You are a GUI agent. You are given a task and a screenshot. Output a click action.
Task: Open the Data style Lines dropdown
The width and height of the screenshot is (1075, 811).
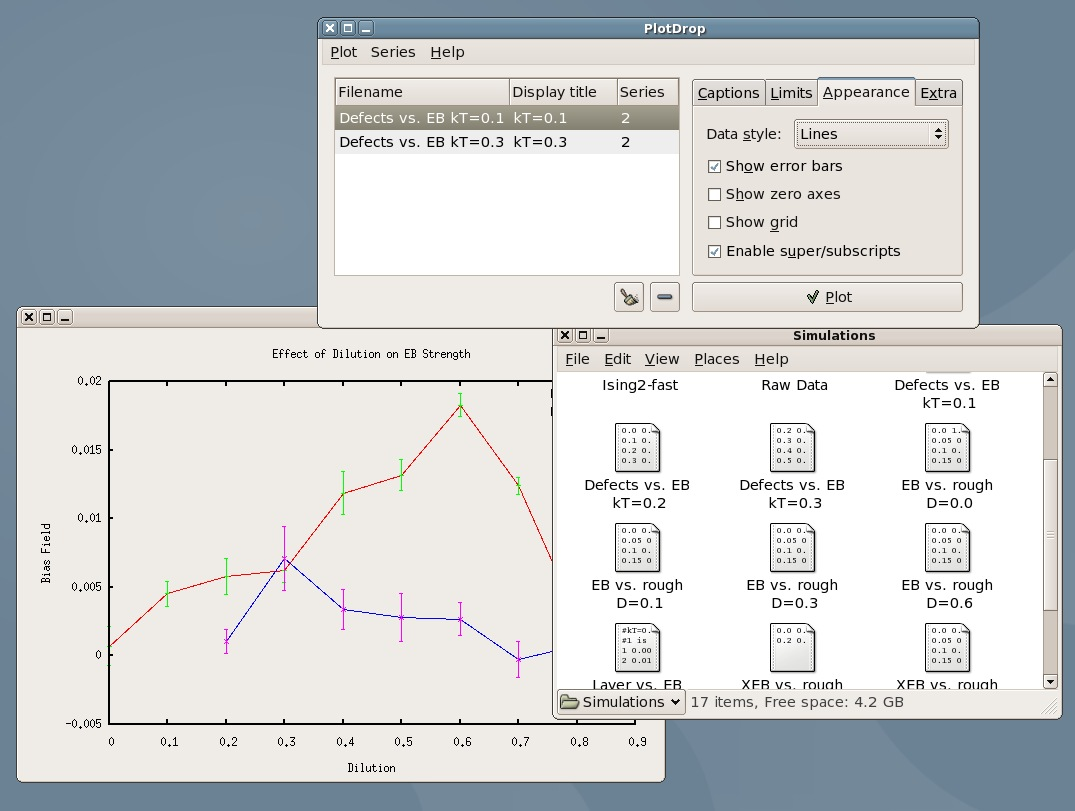[x=871, y=134]
